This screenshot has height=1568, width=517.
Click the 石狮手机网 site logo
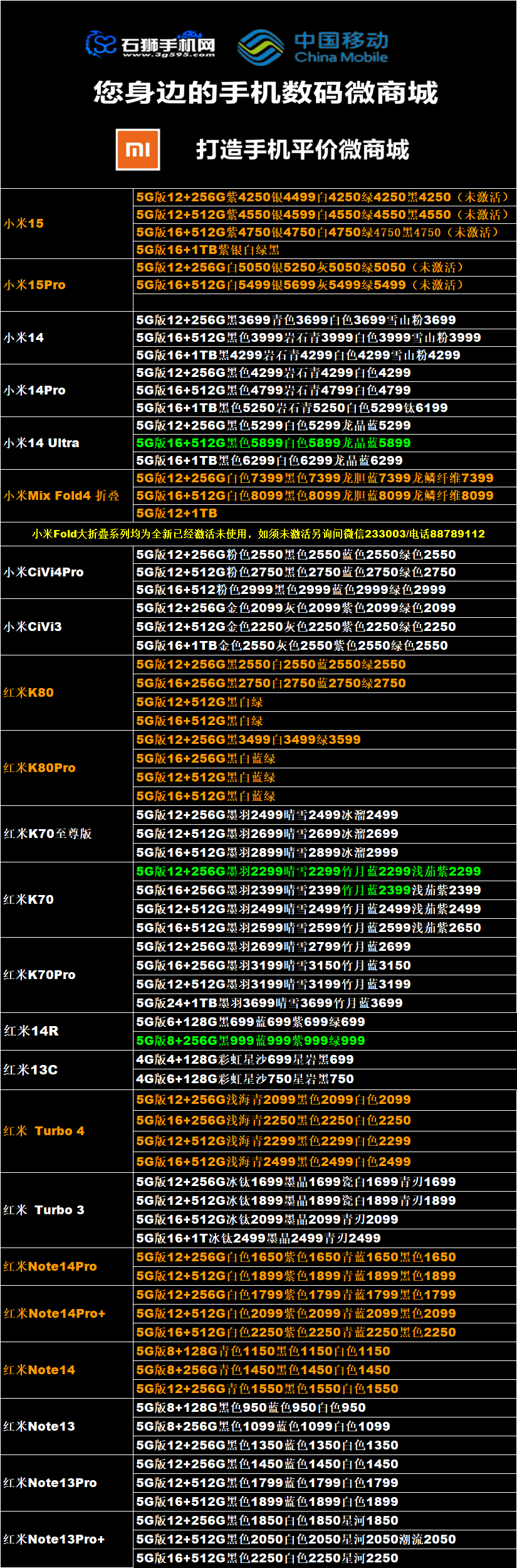click(x=151, y=45)
